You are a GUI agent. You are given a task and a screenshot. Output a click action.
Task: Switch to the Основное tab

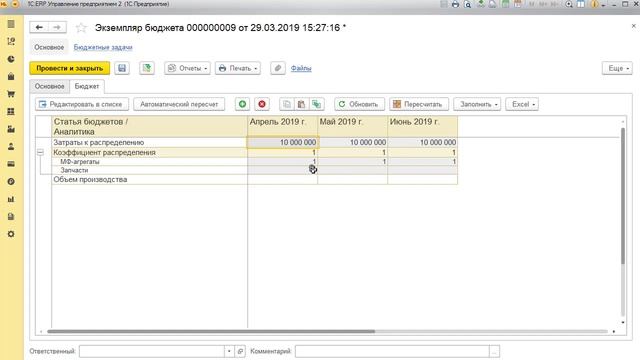(49, 86)
